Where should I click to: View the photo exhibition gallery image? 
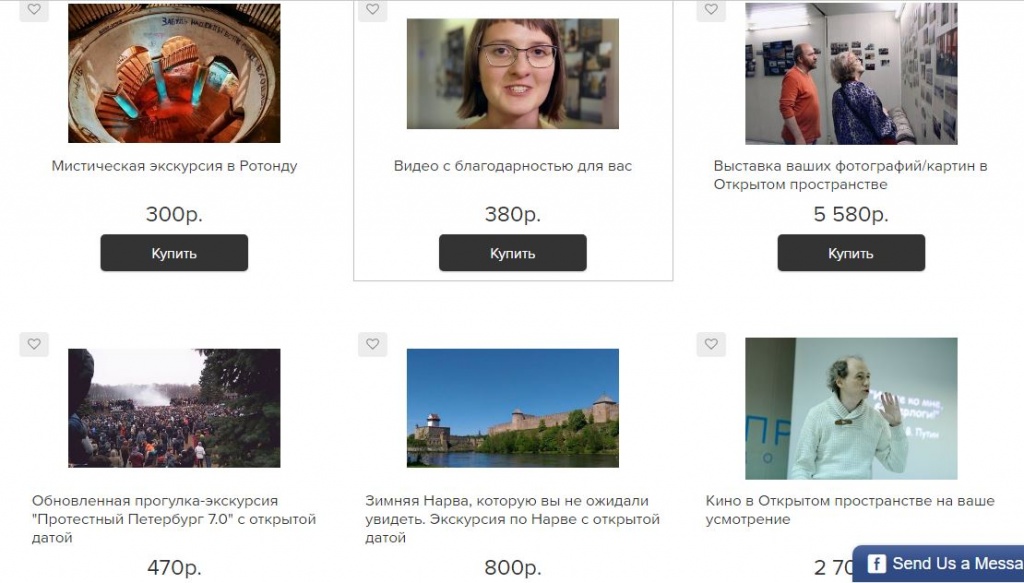click(851, 73)
